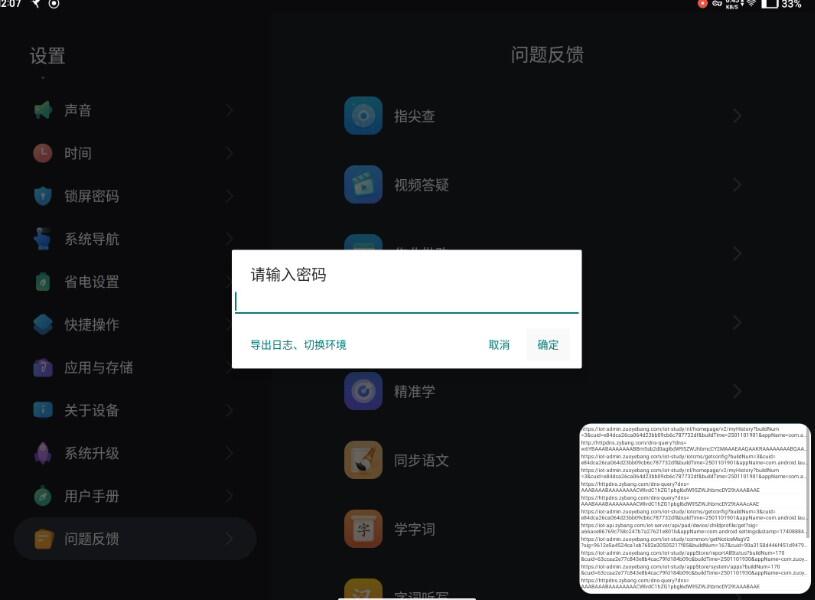Click the 精准学 label

[414, 392]
